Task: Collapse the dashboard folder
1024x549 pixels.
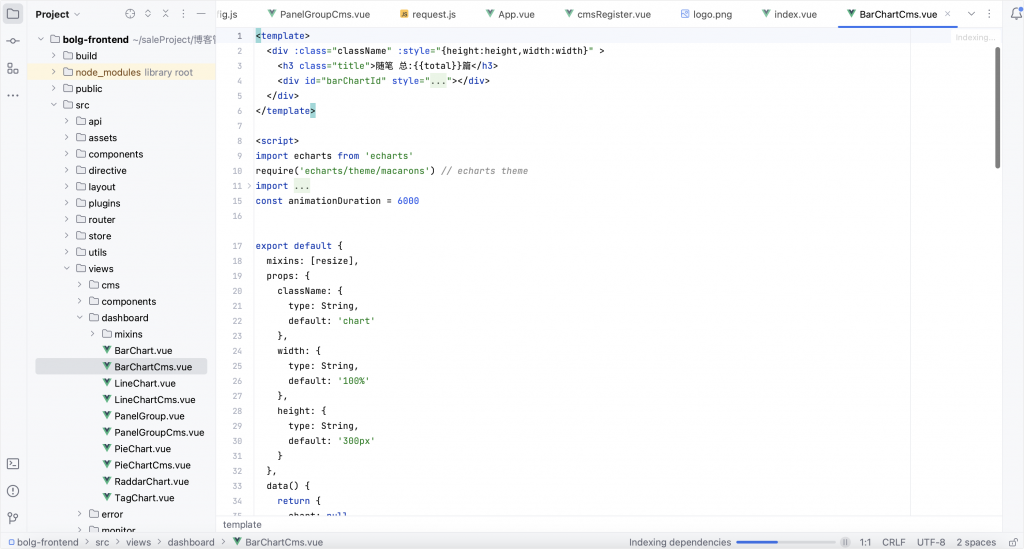Action: coord(80,318)
